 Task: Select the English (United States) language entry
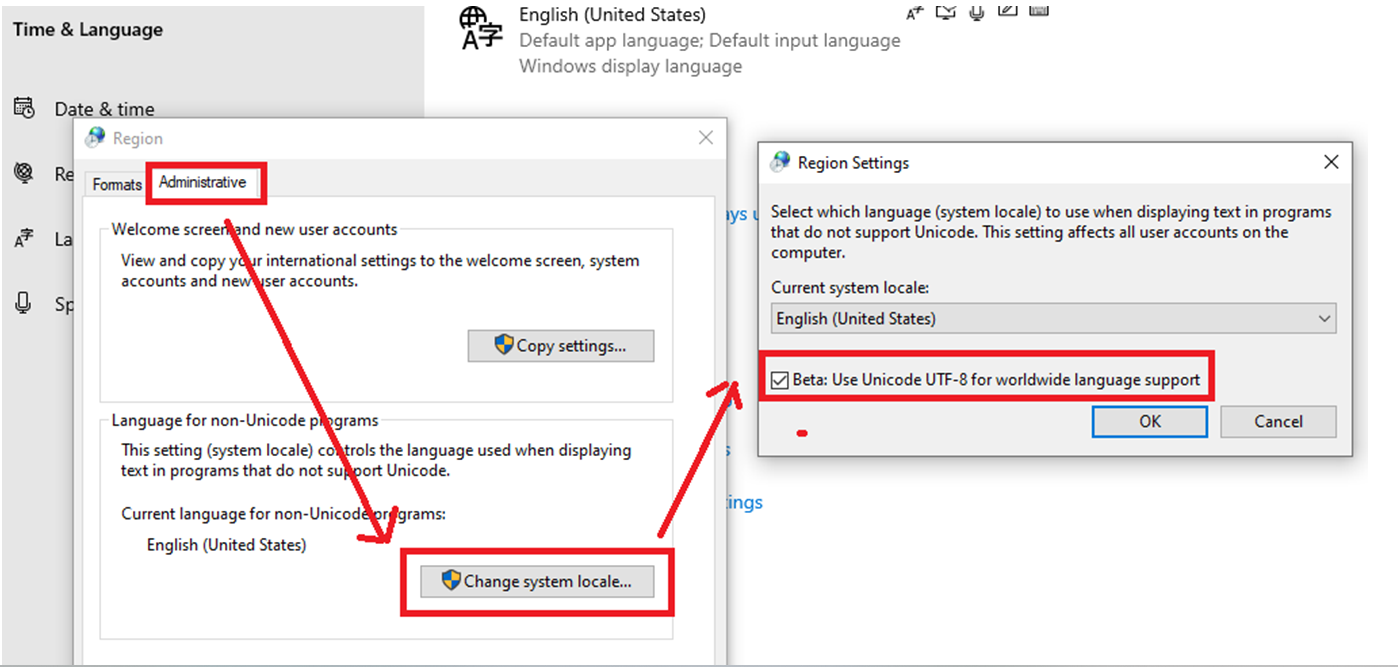point(611,15)
